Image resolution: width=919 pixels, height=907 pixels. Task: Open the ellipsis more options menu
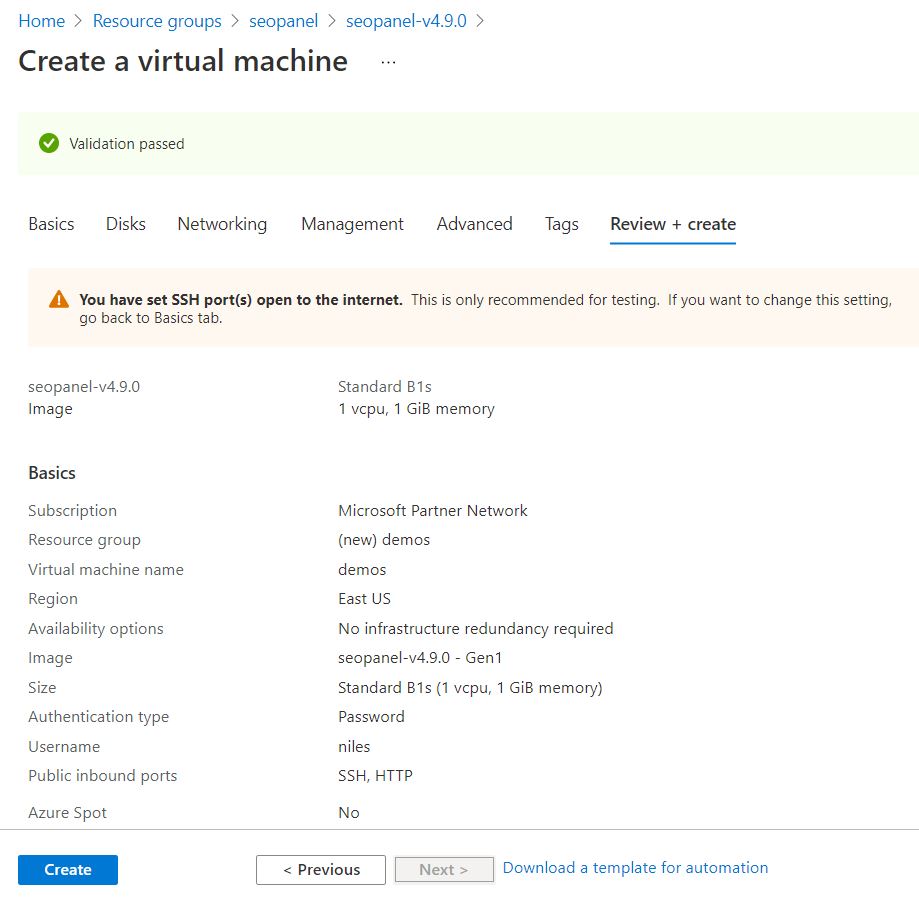coord(388,62)
